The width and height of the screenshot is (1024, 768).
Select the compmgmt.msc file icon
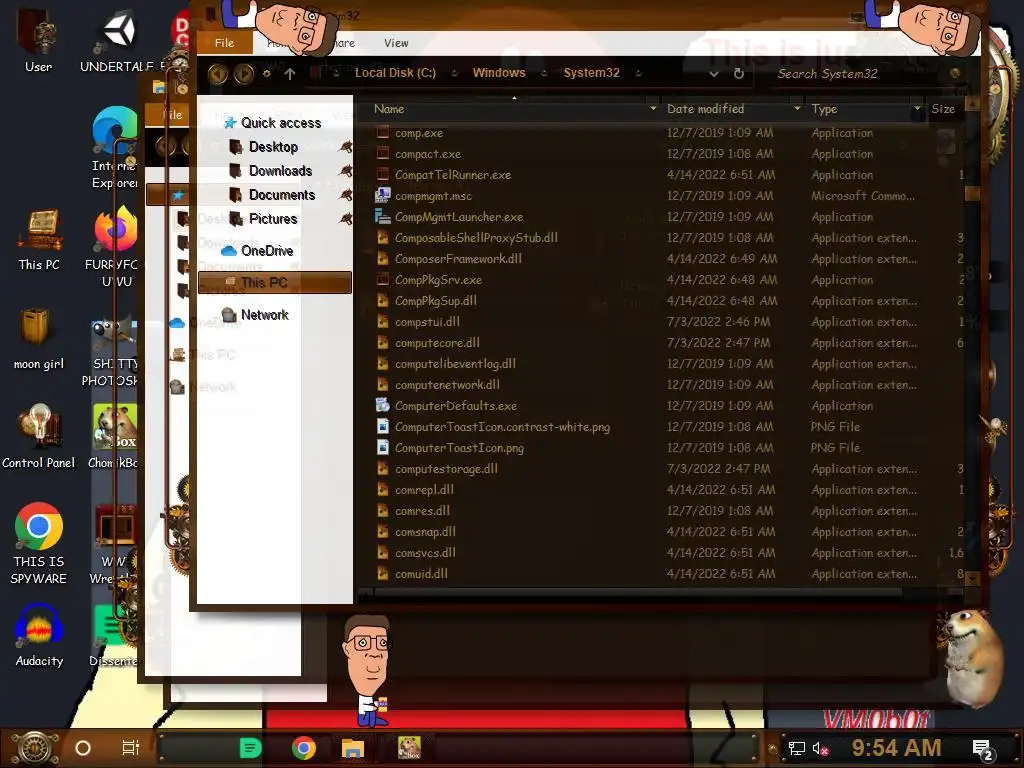[x=383, y=195]
